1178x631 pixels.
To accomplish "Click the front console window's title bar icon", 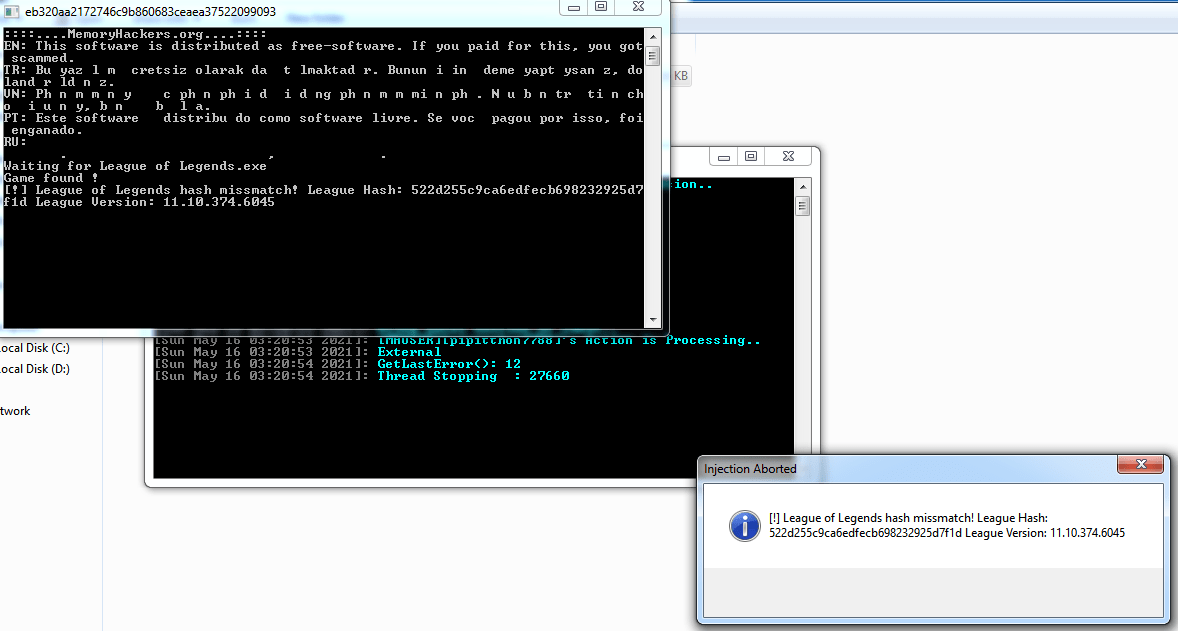I will (x=11, y=13).
